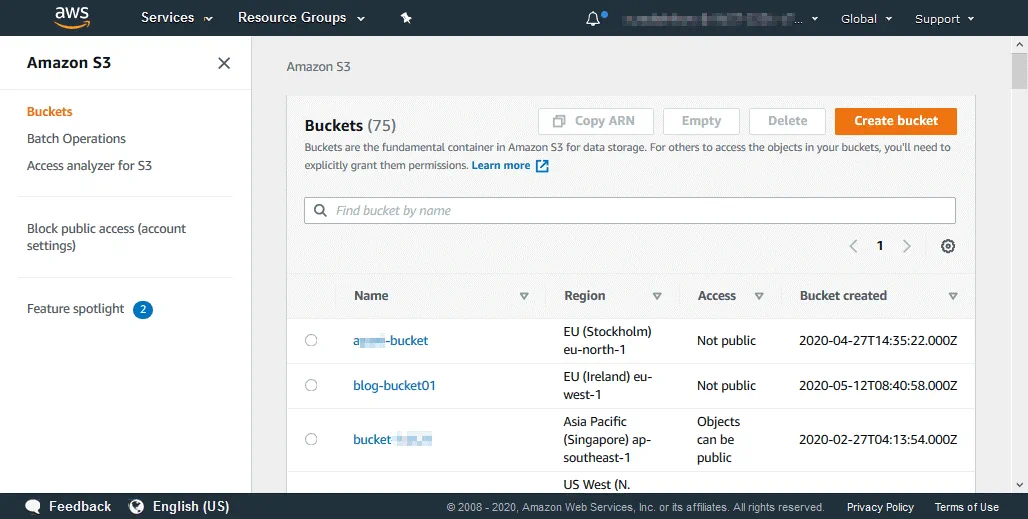Click the Create bucket button
This screenshot has width=1028, height=519.
pos(895,121)
